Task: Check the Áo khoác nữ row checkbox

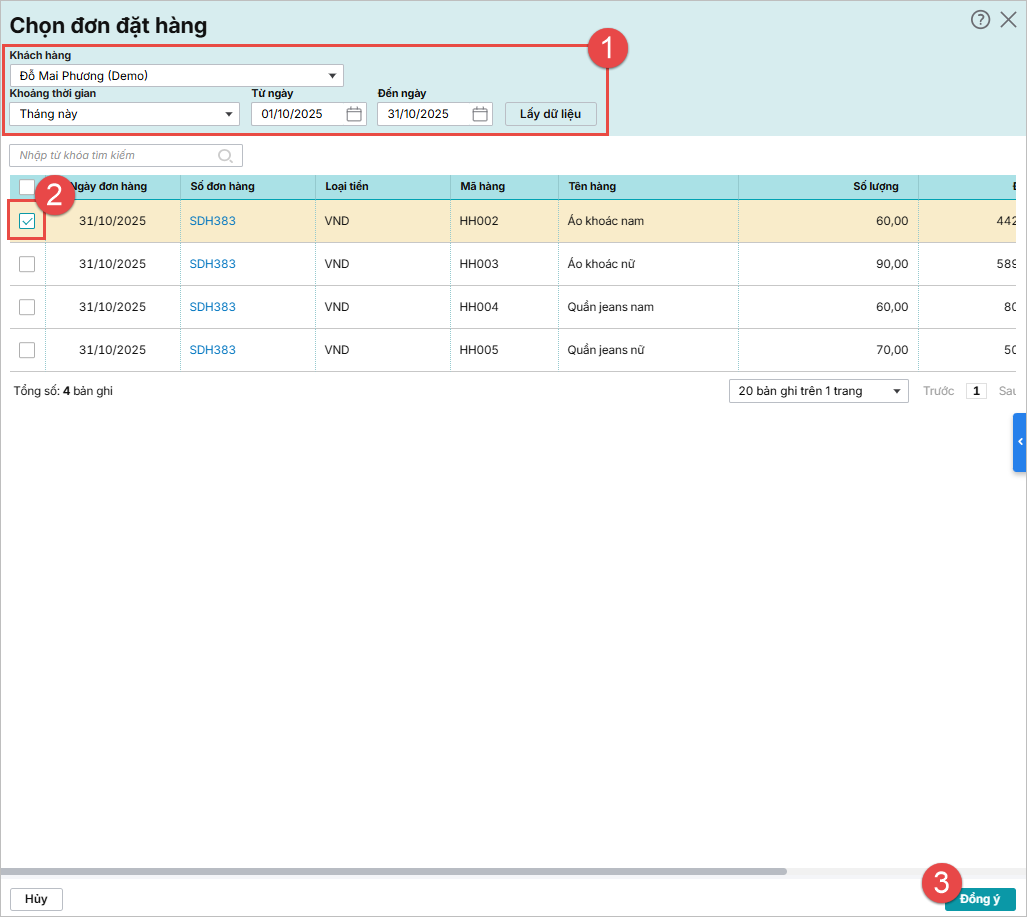Action: pyautogui.click(x=27, y=264)
